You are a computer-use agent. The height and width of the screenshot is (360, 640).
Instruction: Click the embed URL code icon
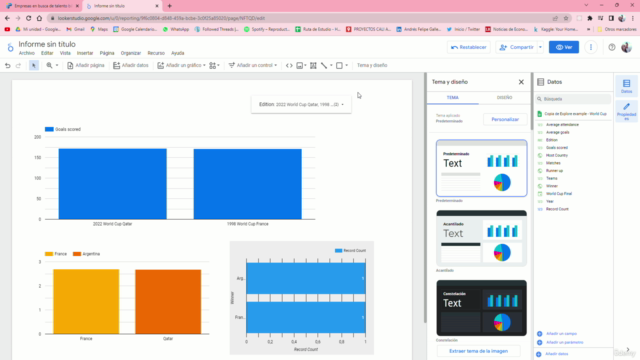pos(289,65)
